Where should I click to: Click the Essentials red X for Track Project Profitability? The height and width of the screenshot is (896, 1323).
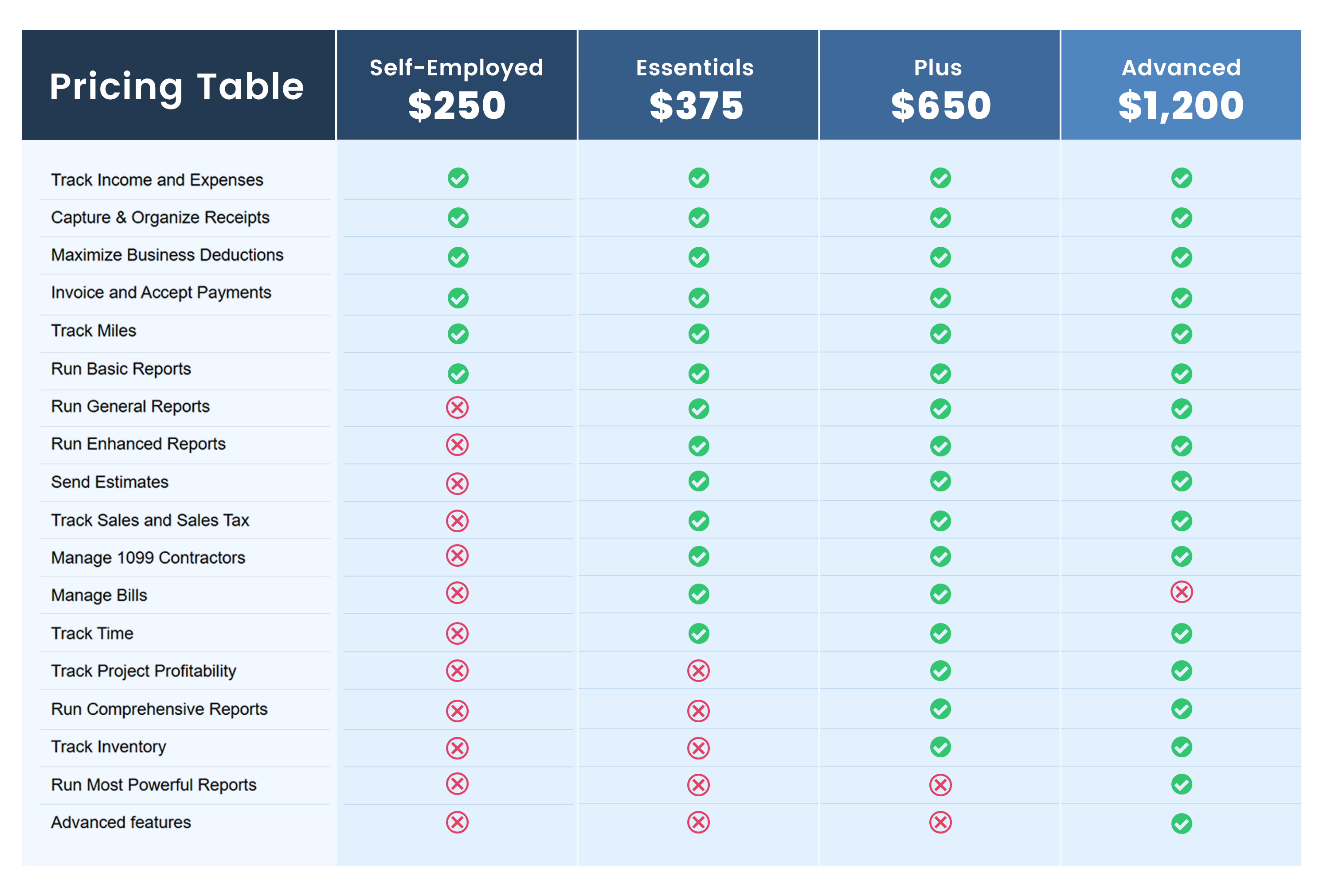click(x=698, y=671)
